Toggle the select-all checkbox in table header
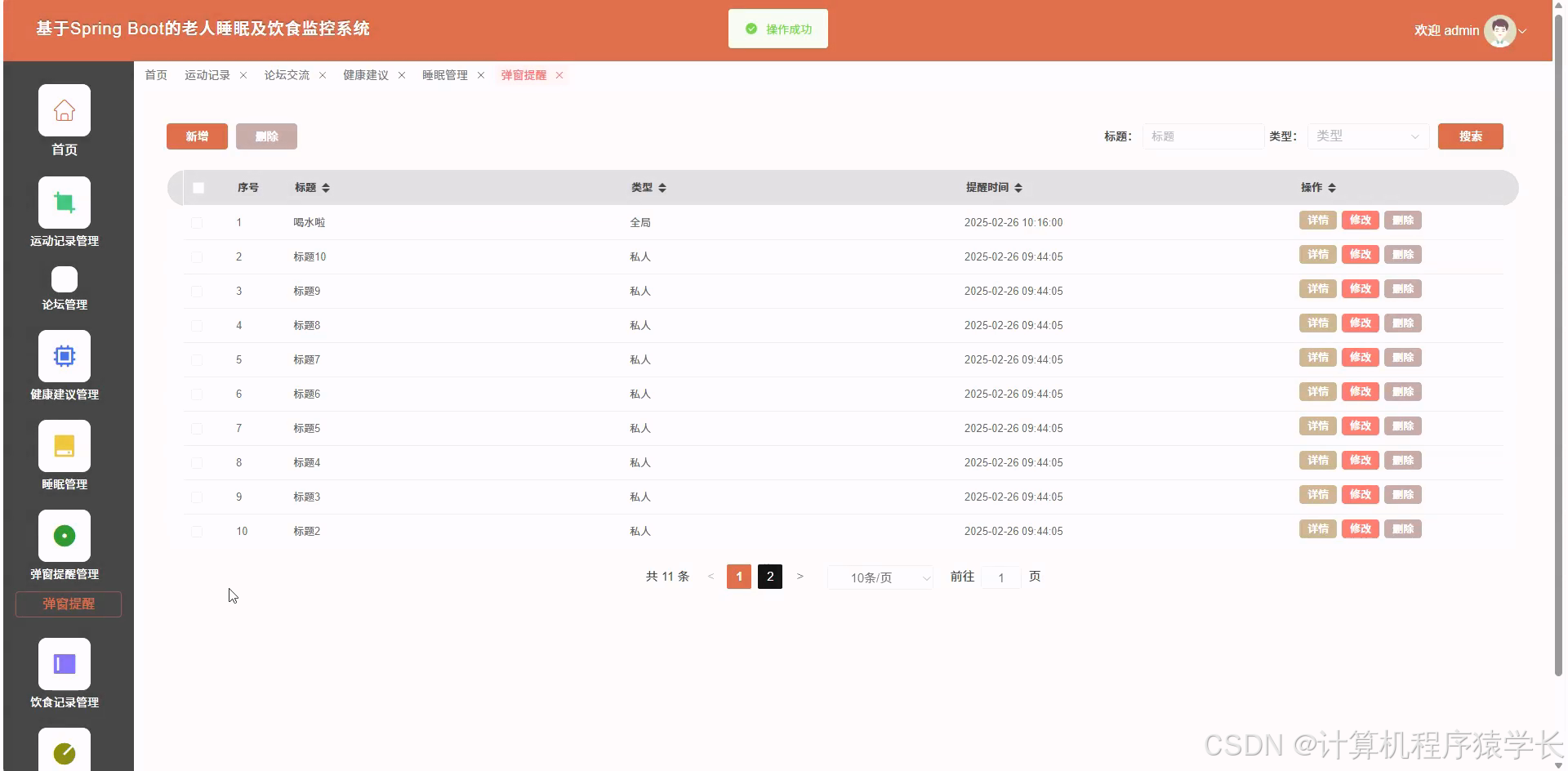1568x771 pixels. [198, 187]
